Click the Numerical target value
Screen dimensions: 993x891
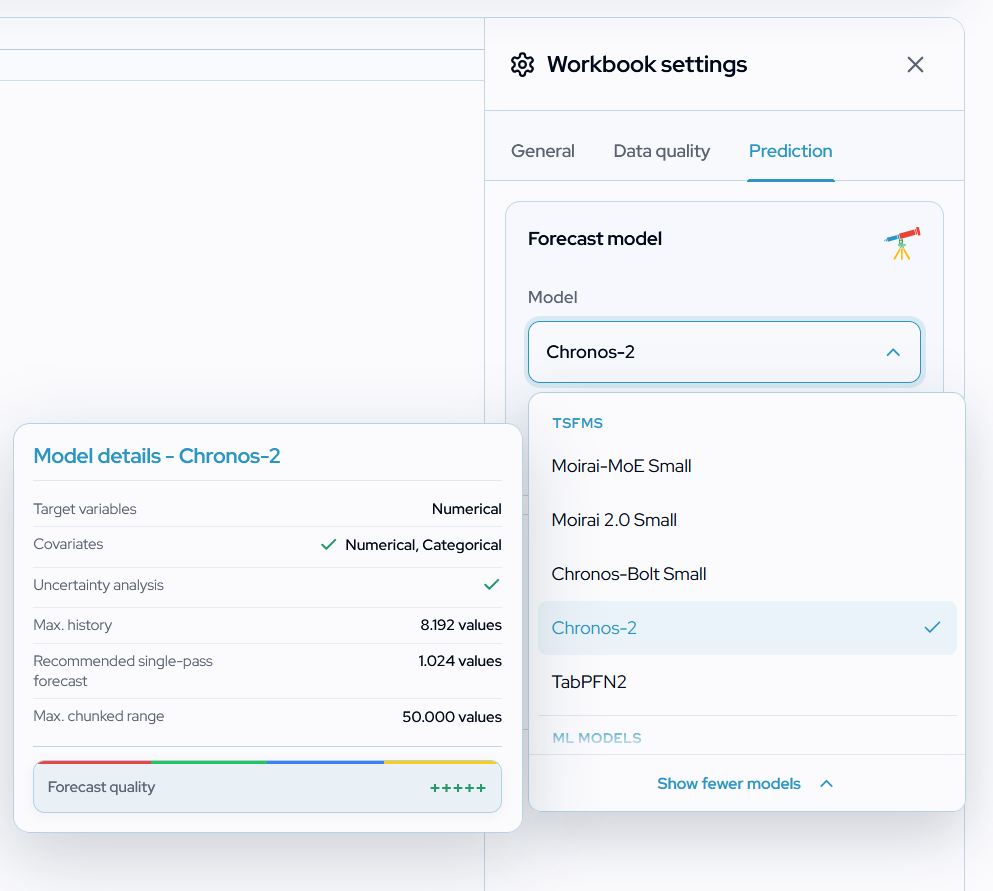(467, 509)
